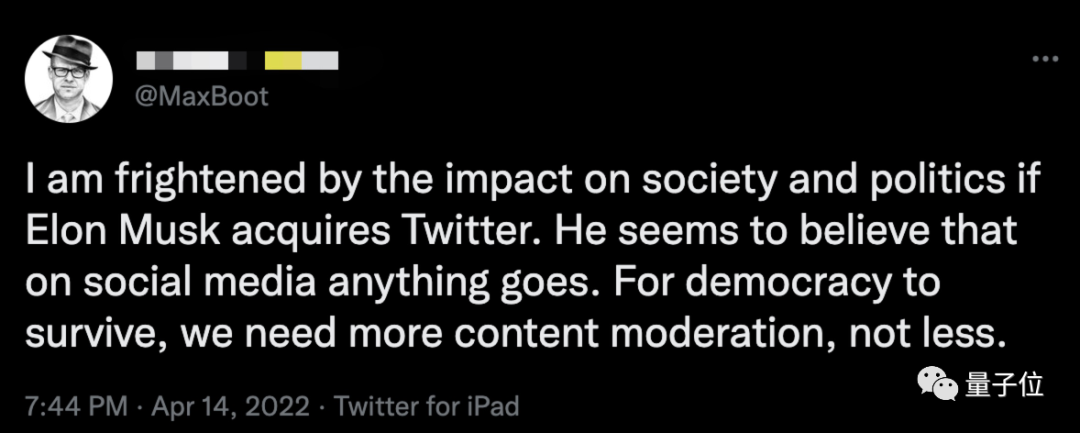Screen dimensions: 1080x433
Task: Click the yellow pixelated block in name
Action: pos(283,62)
